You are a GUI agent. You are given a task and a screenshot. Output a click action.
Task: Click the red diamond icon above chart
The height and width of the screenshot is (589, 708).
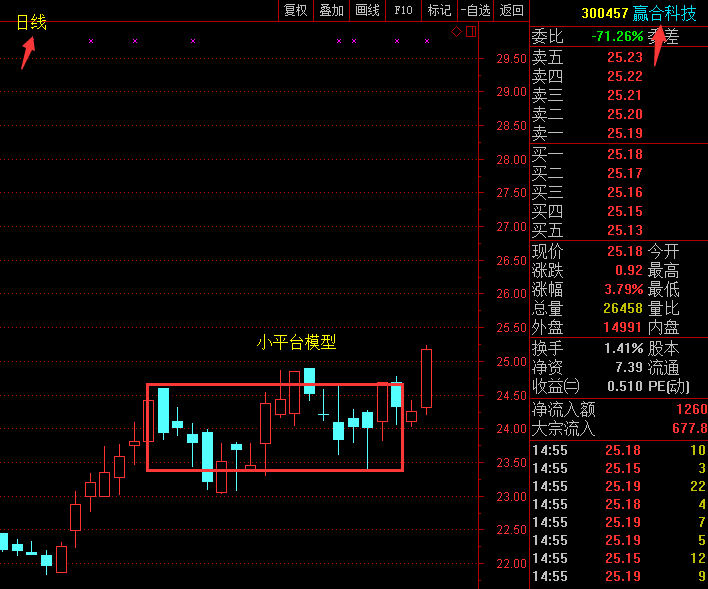point(456,32)
